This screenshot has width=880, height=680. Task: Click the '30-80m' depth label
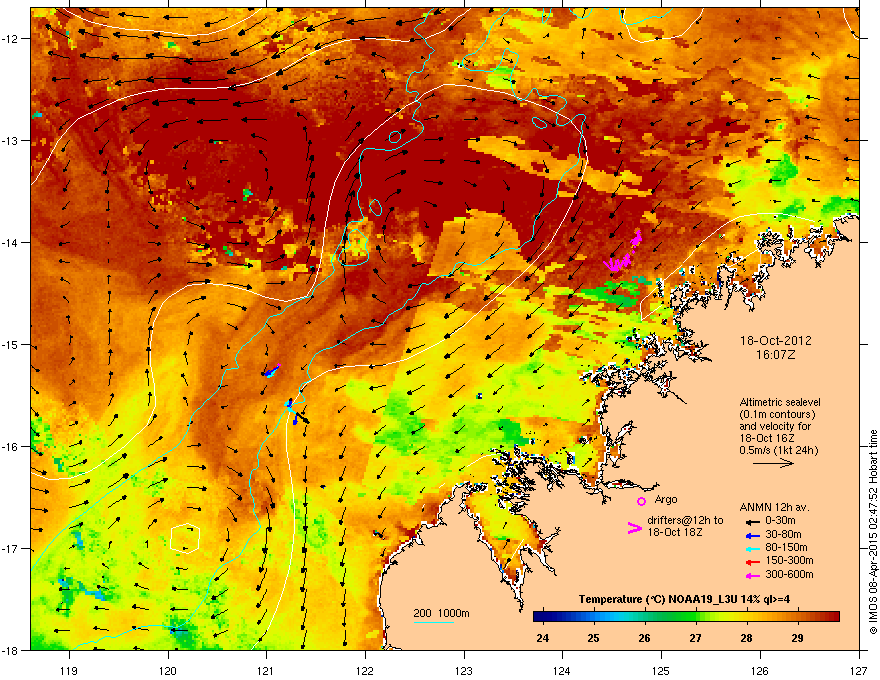(x=783, y=534)
